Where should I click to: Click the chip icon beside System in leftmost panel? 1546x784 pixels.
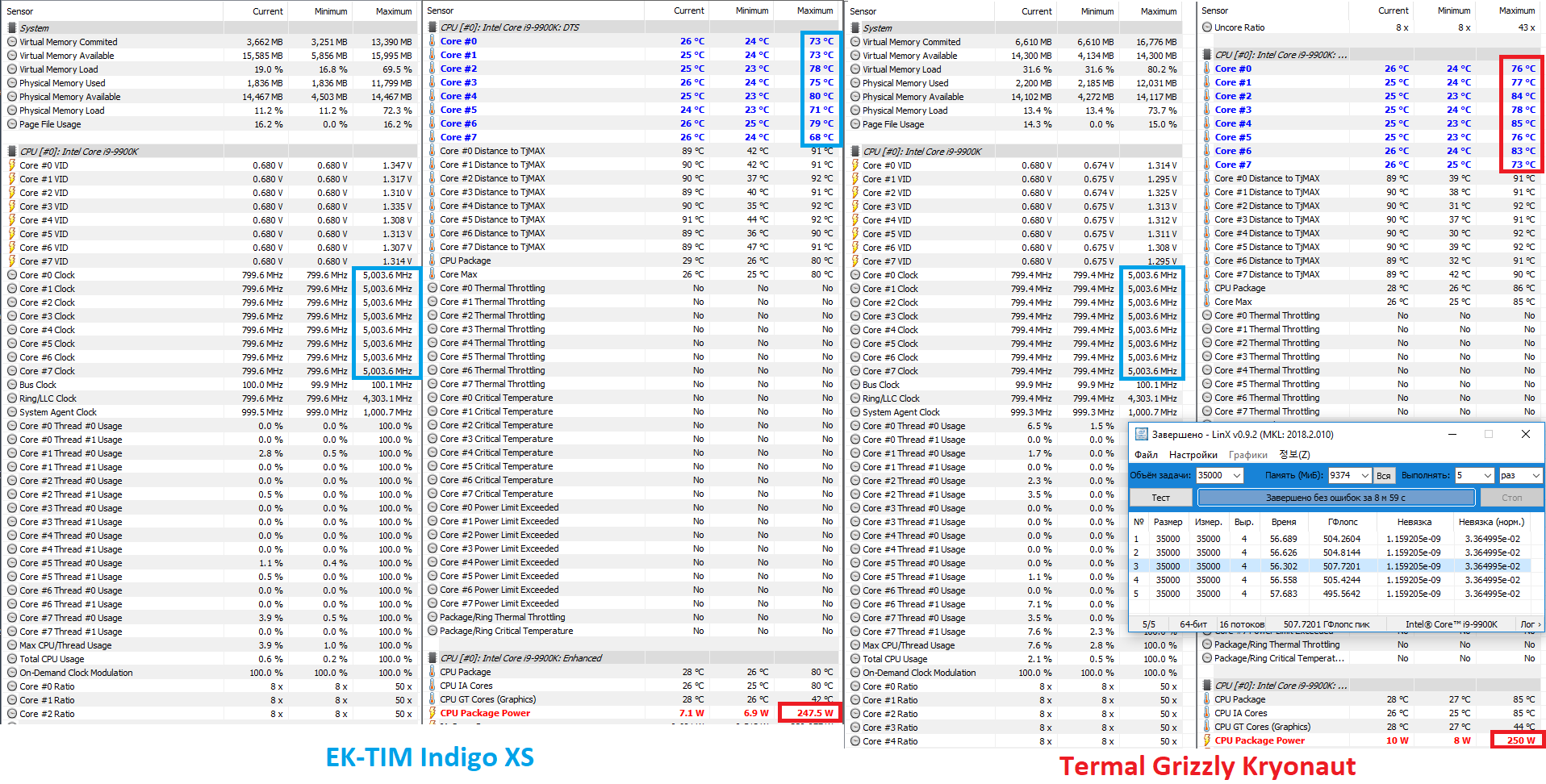pos(12,28)
